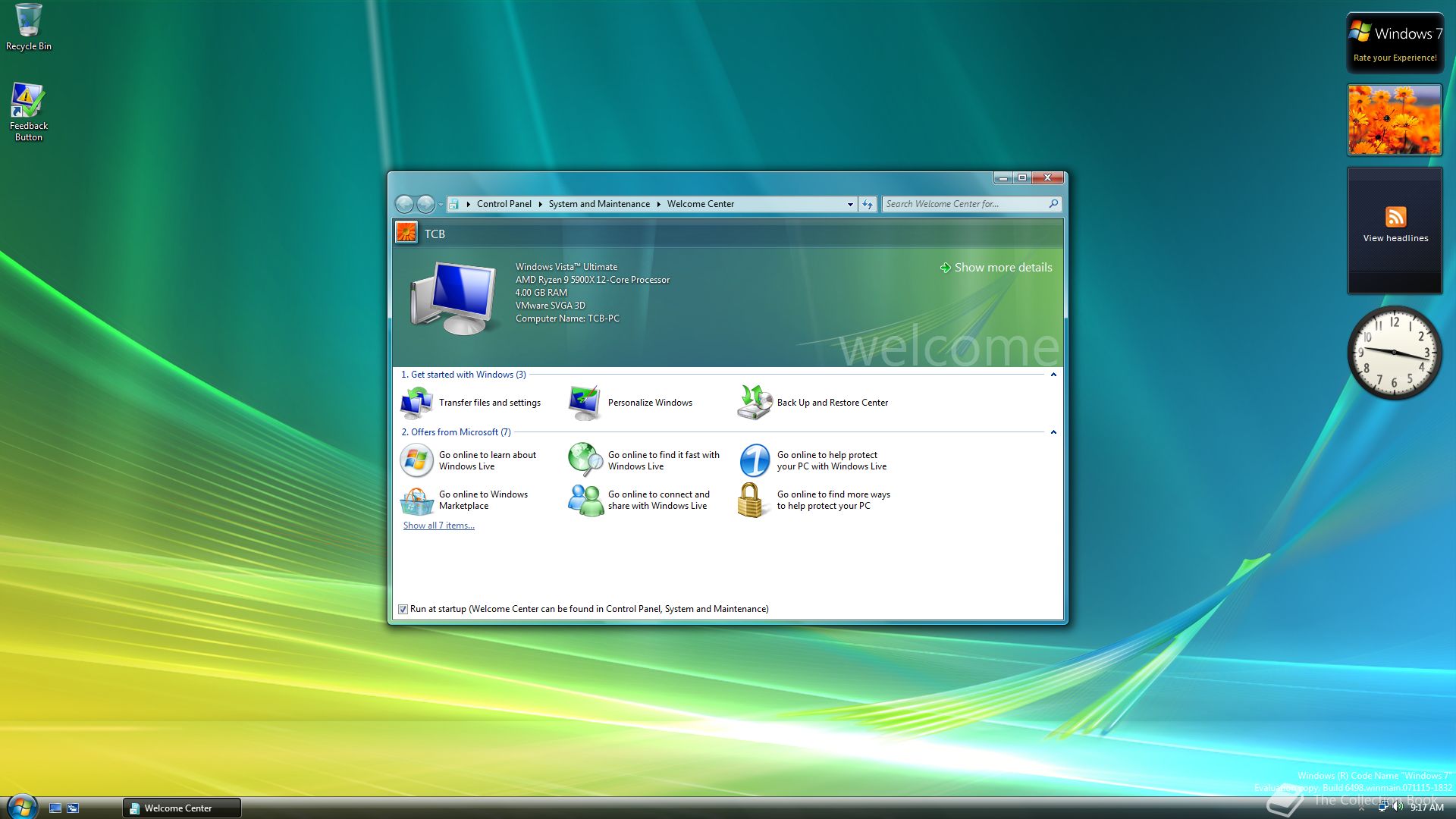1456x819 pixels.
Task: Click the computer monitor image in Welcome Center
Action: [453, 297]
